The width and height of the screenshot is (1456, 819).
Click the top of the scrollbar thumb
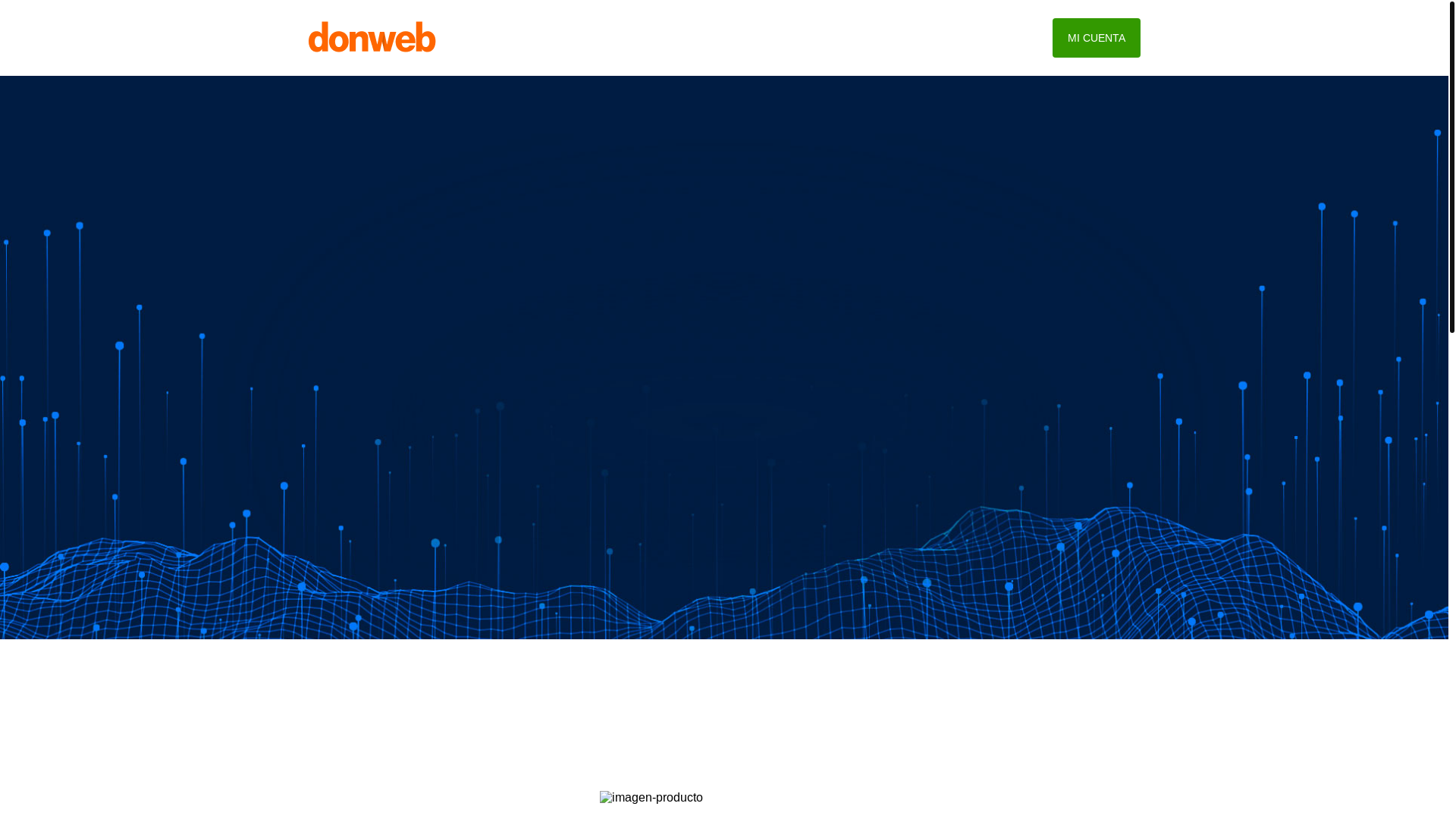(x=1451, y=9)
